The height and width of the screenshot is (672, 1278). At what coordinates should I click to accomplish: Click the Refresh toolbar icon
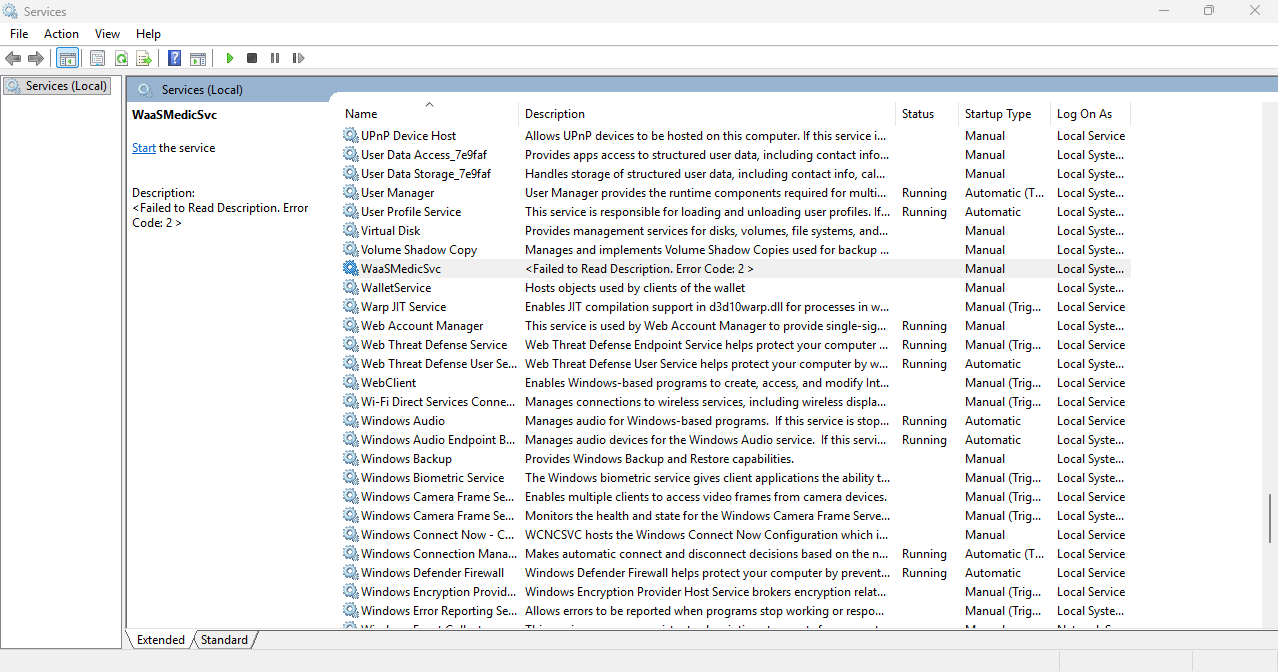[x=121, y=58]
